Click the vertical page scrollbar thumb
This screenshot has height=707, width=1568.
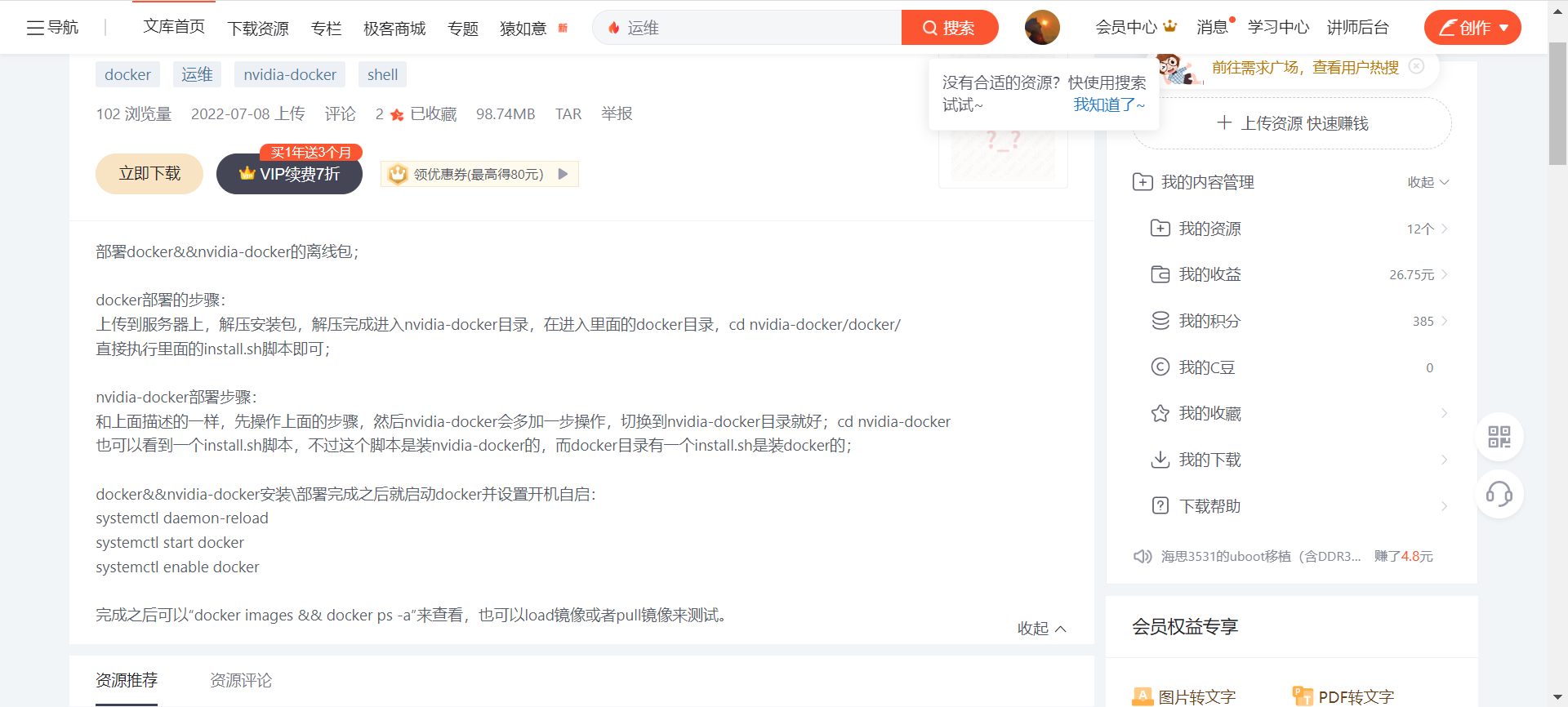pos(1557,104)
